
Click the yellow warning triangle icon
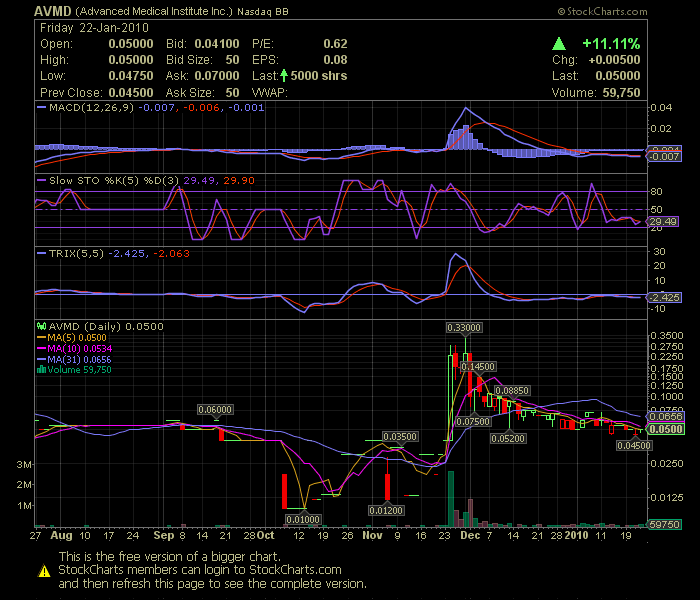click(x=44, y=571)
